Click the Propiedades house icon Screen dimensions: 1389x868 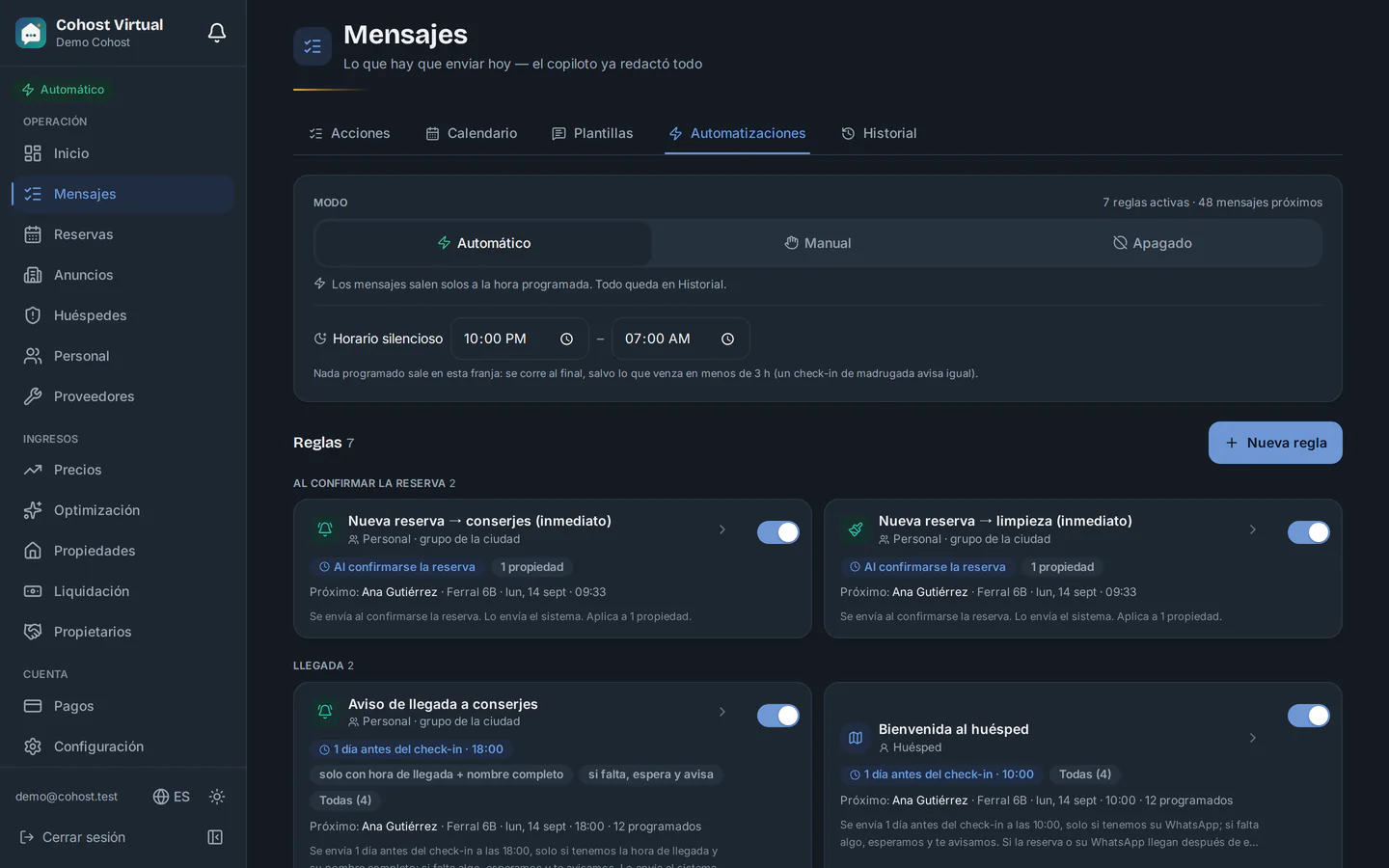click(33, 551)
